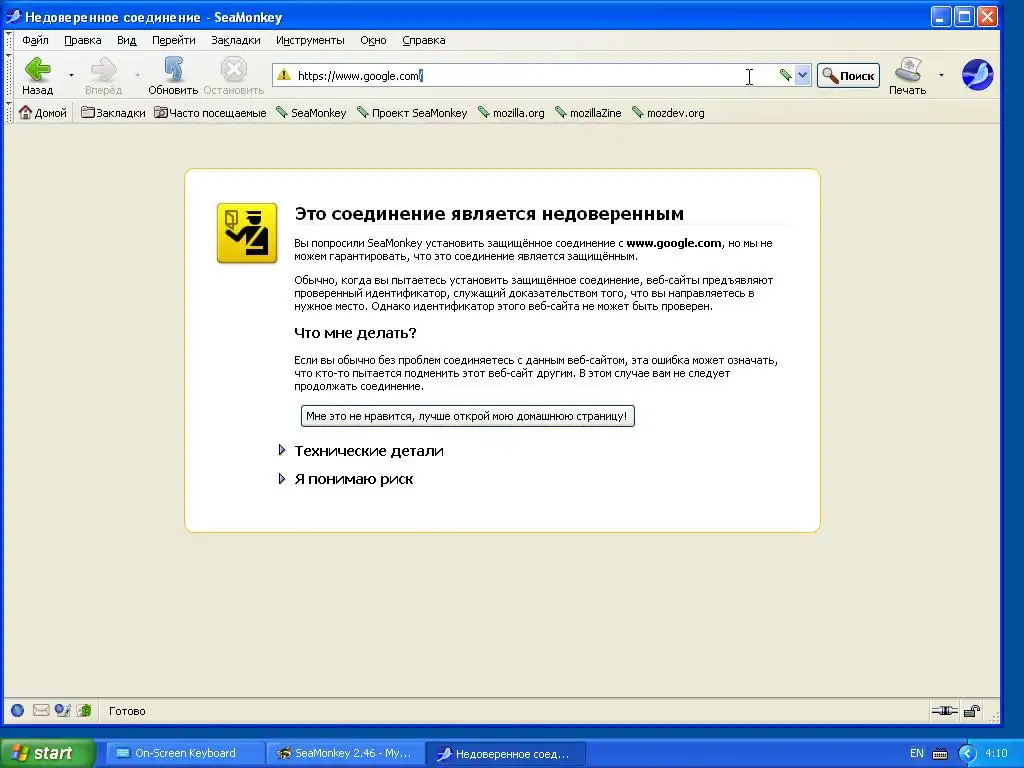This screenshot has height=768, width=1024.
Task: Switch to On-Screen Keyboard taskbar item
Action: click(185, 753)
